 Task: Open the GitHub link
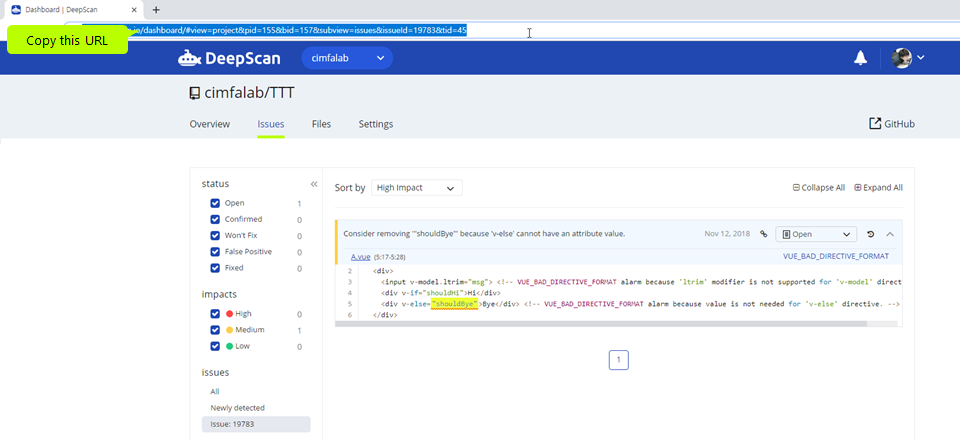899,124
